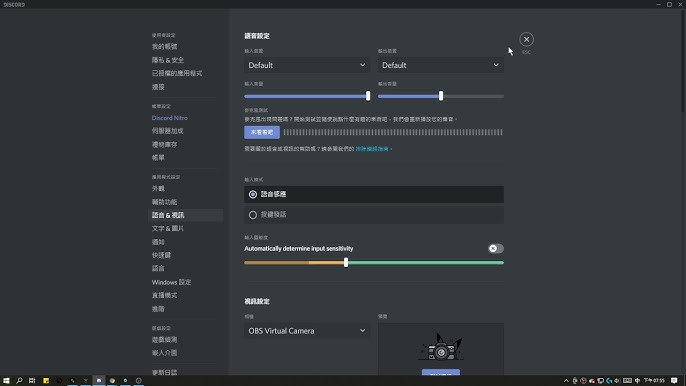Viewport: 686px width, 386px height.
Task: Click the input volume slider handle
Action: click(x=368, y=96)
